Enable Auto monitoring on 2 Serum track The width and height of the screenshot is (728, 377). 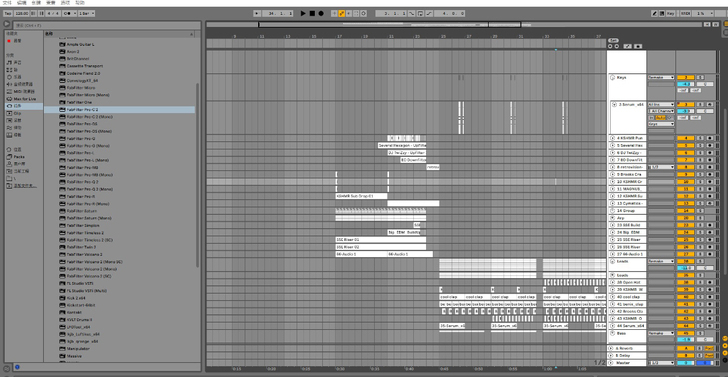[660, 117]
